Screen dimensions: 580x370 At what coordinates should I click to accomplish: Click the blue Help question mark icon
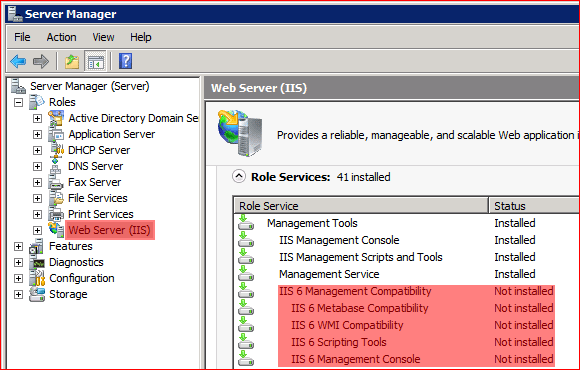[125, 61]
